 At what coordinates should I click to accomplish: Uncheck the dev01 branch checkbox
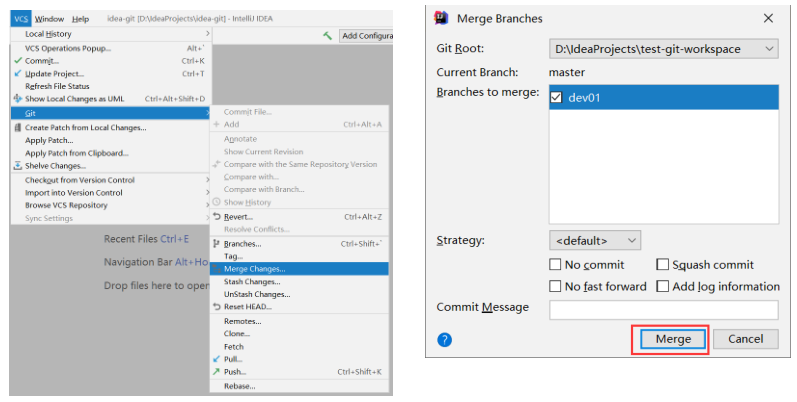click(556, 98)
